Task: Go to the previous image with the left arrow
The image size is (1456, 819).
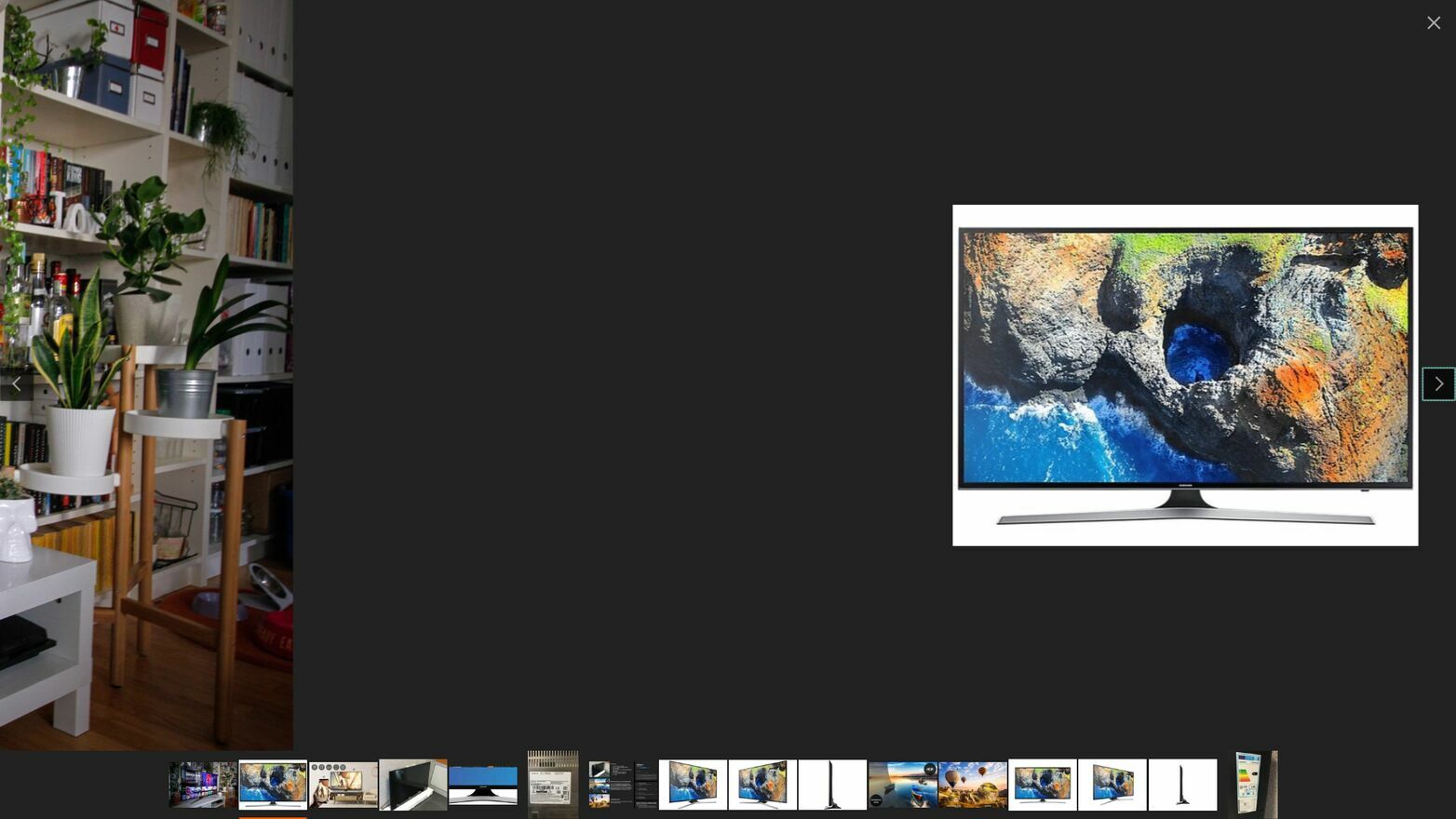Action: pyautogui.click(x=17, y=383)
